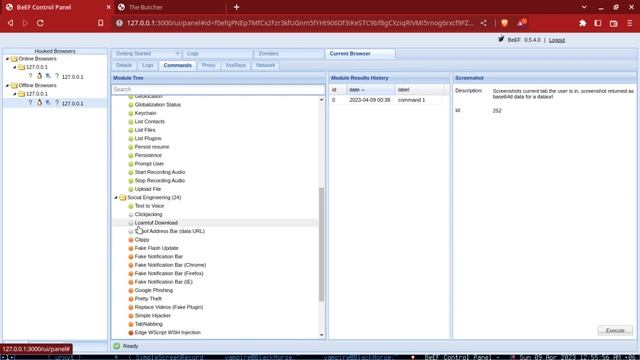Sort results by the date column header

[x=371, y=89]
